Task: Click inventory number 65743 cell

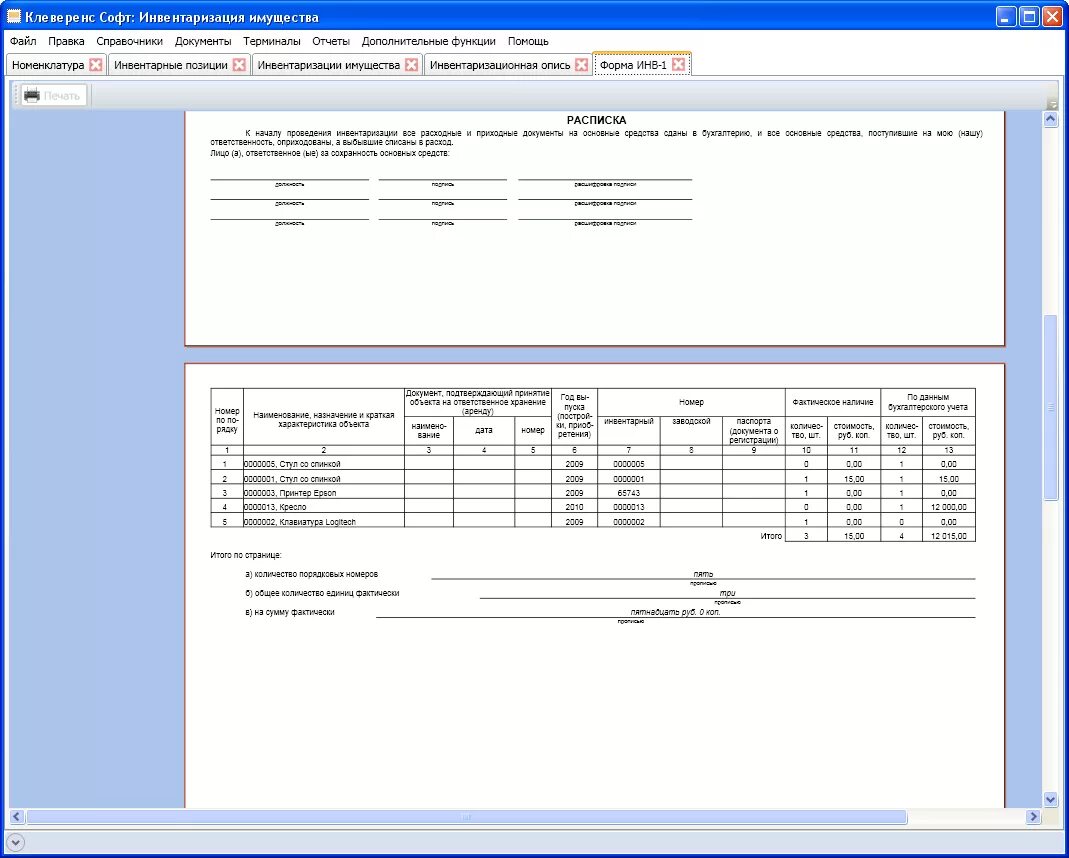Action: pos(629,493)
